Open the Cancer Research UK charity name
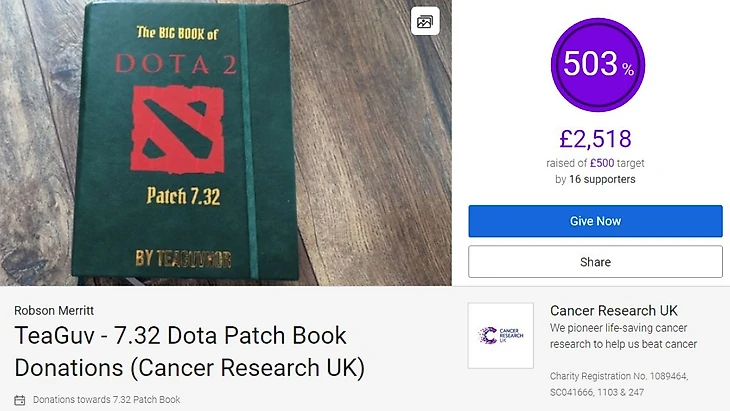 point(614,310)
